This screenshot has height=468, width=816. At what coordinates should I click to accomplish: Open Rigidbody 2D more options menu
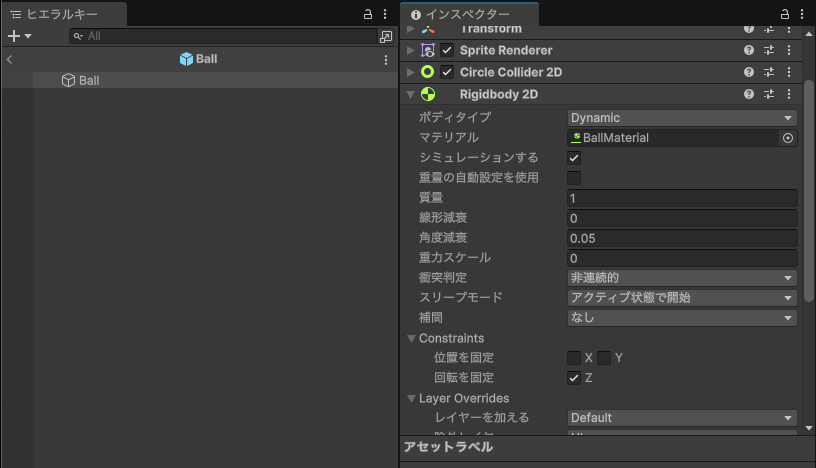(789, 94)
